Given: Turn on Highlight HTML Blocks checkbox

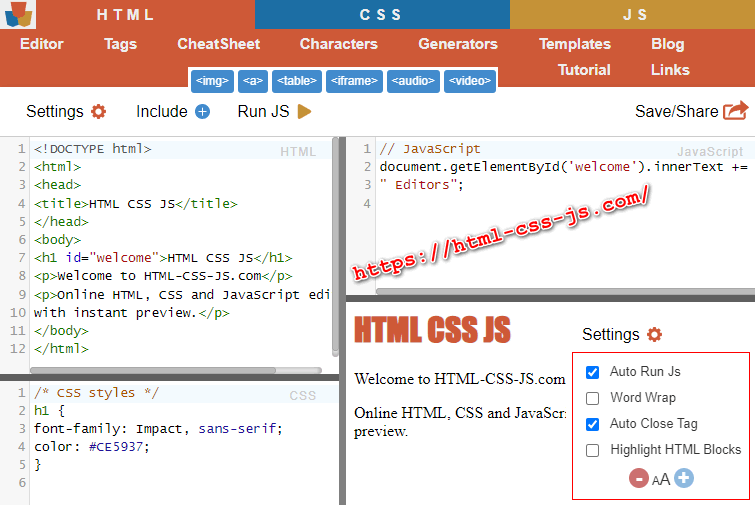Looking at the screenshot, I should (592, 450).
